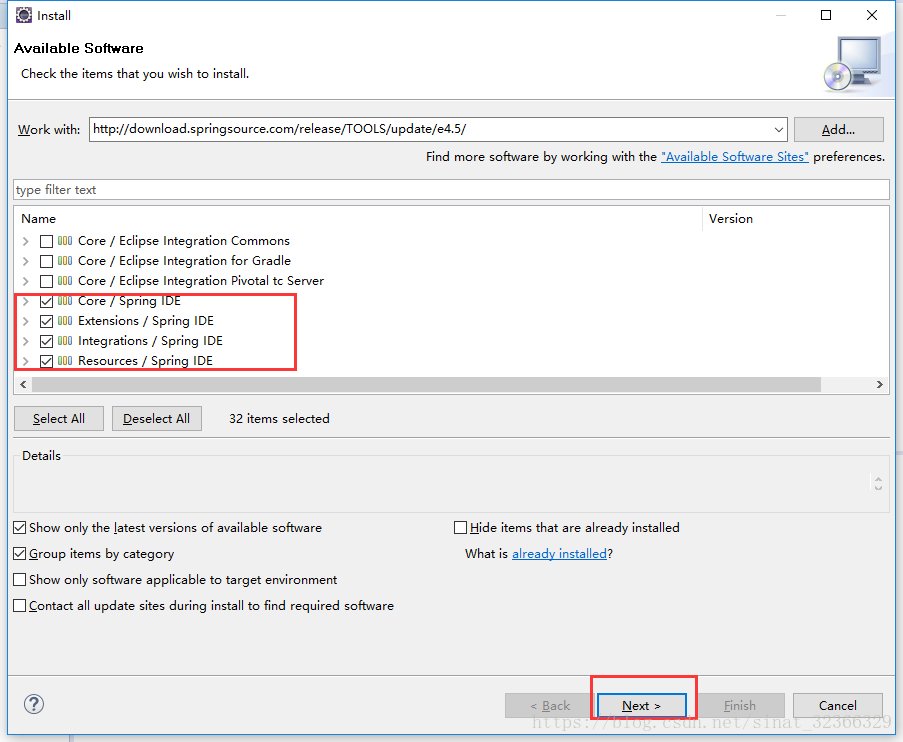Close the Install dialog window
903x742 pixels.
[x=872, y=15]
